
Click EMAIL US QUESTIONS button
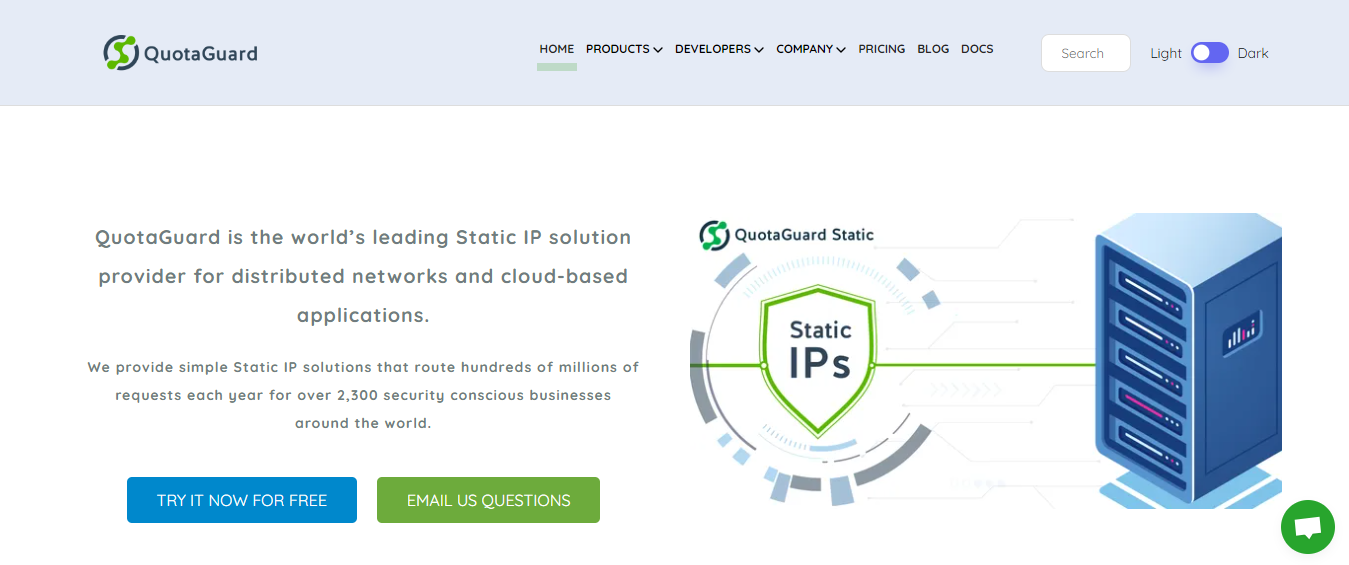488,500
